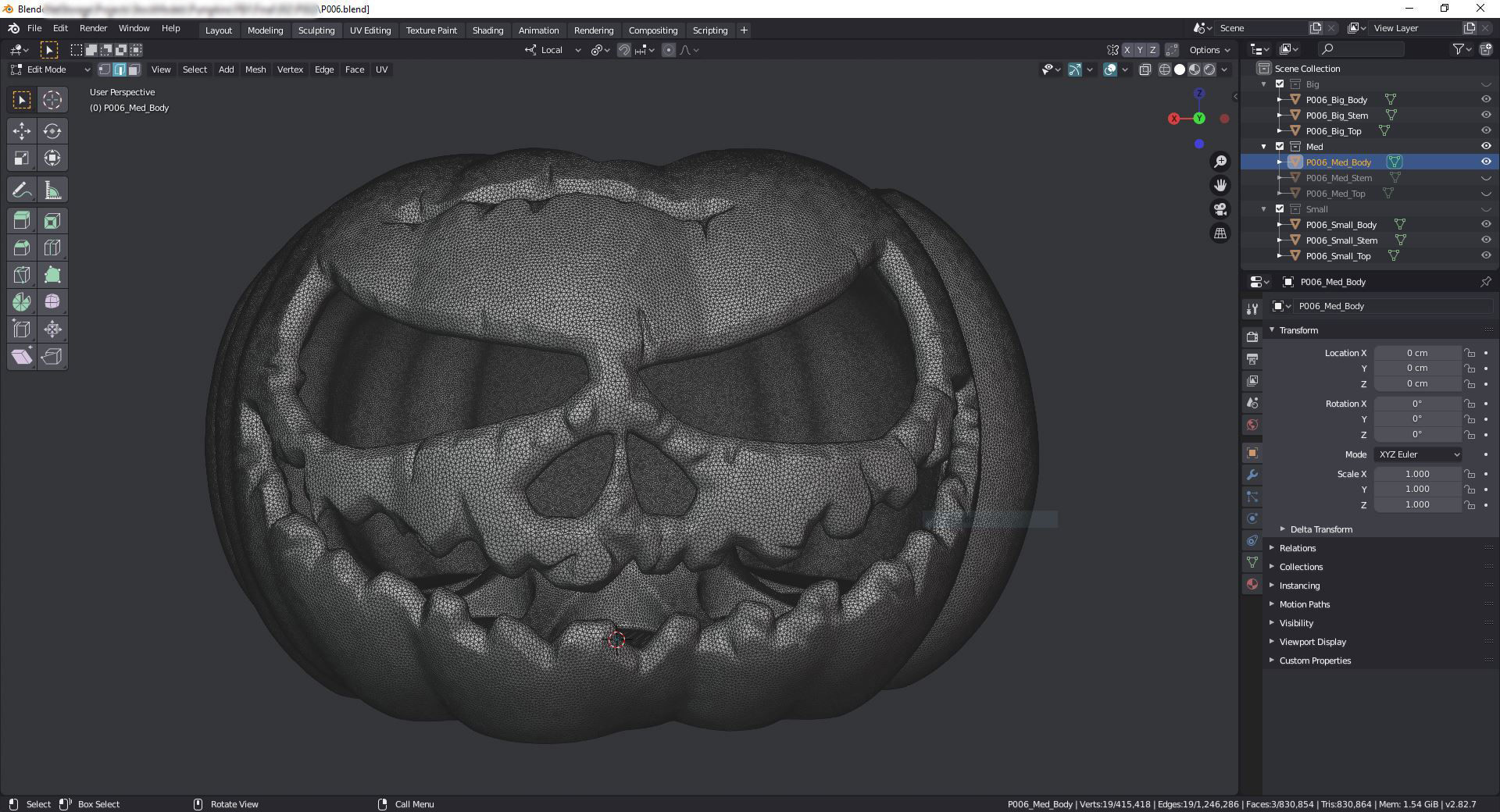Open the Modifier properties wrench tab
This screenshot has width=1500, height=812.
[1252, 475]
